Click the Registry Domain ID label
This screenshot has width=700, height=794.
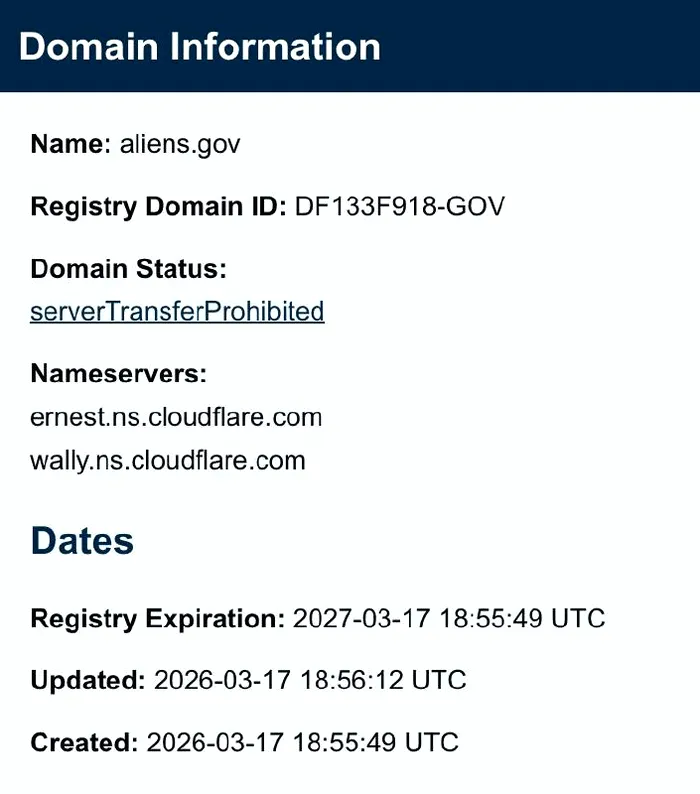(158, 207)
